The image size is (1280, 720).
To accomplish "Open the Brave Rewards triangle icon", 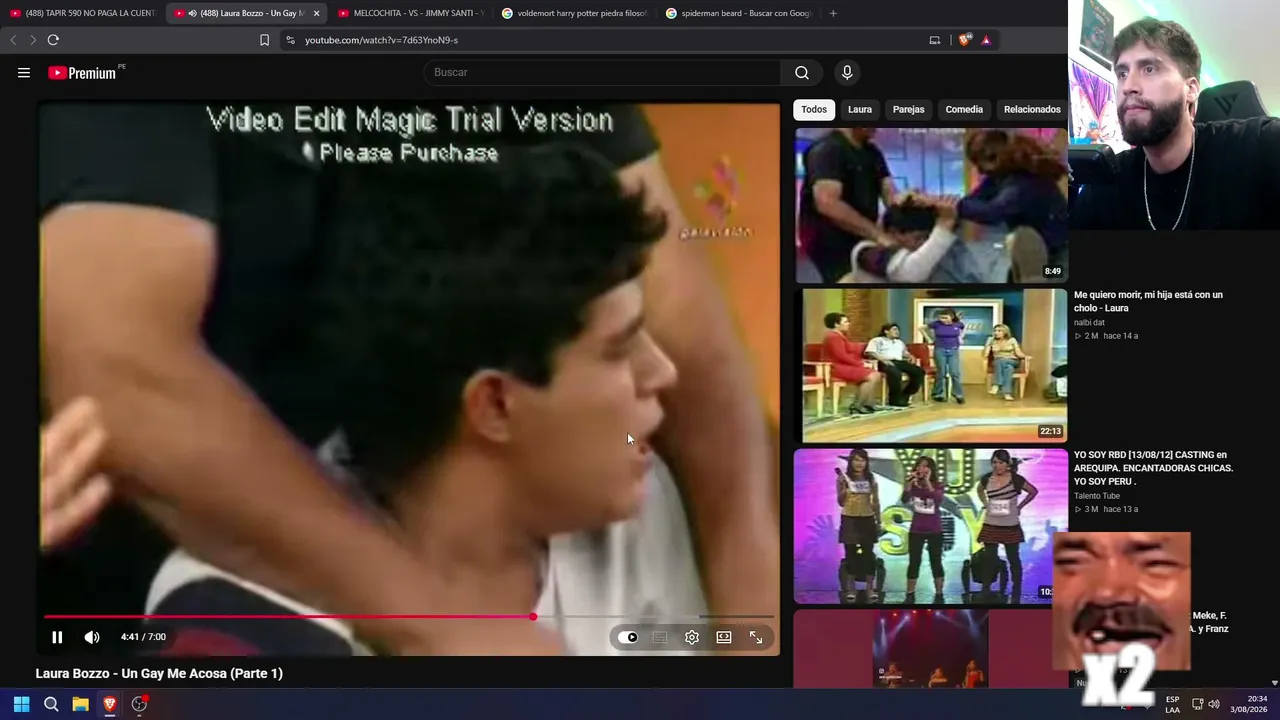I will (x=986, y=40).
